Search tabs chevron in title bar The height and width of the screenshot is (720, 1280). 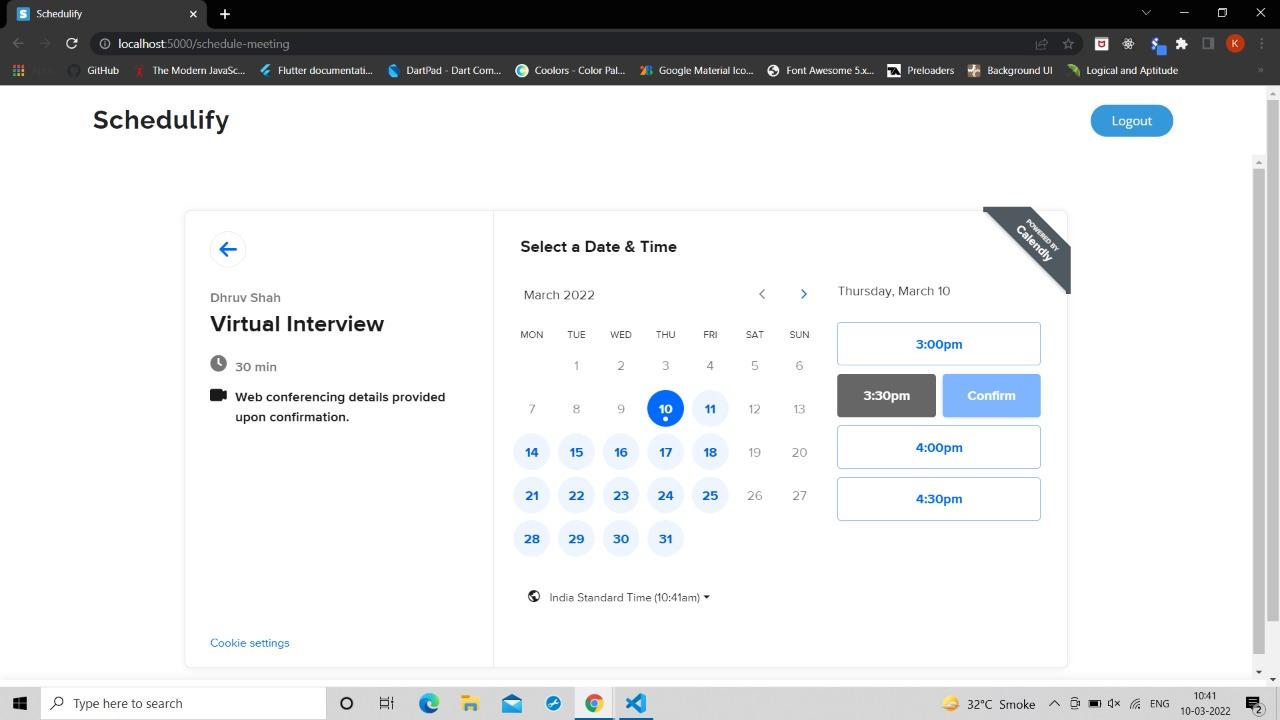click(1146, 13)
